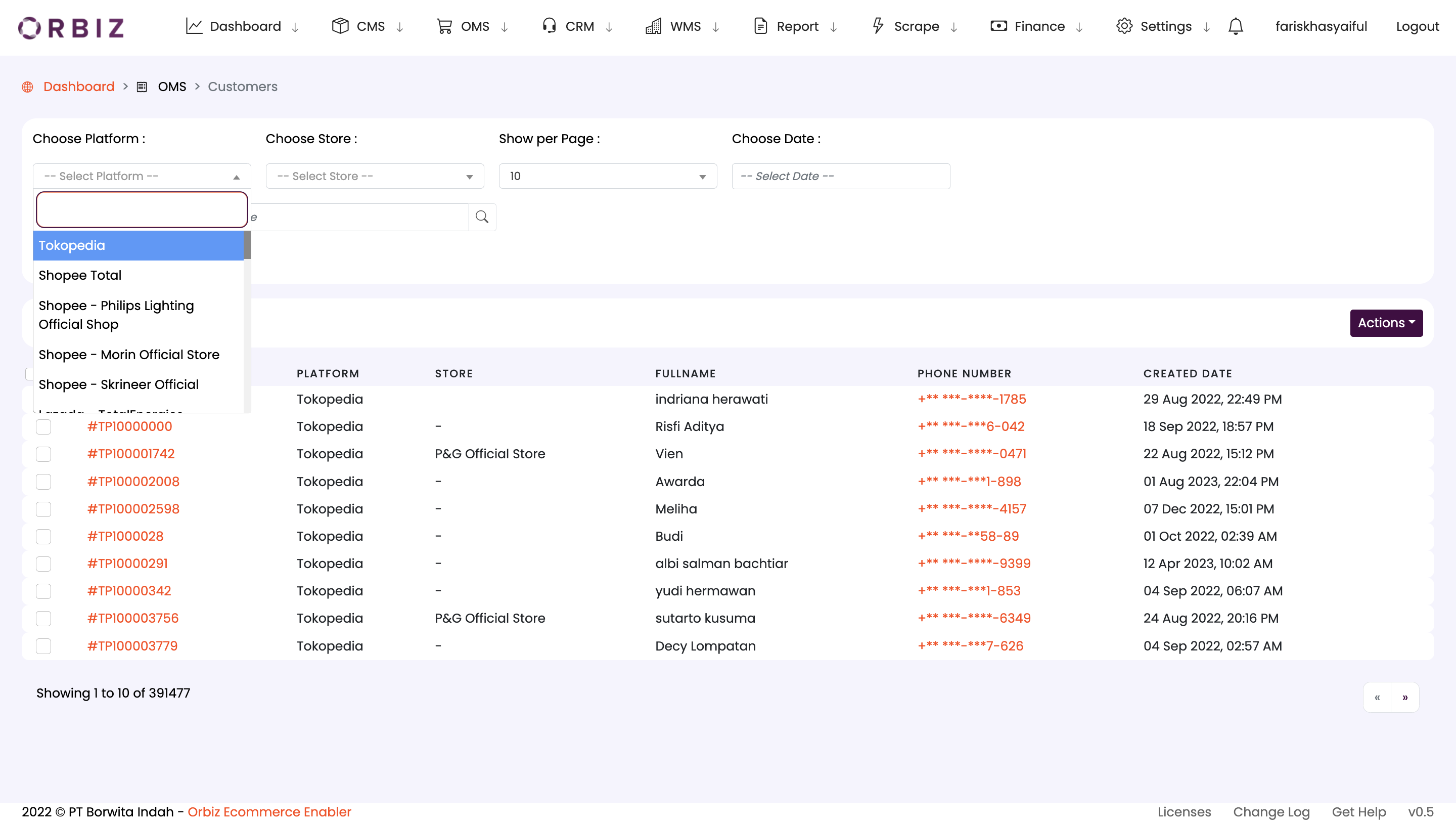Expand the Settings menu arrow
The width and height of the screenshot is (1456, 822).
(1206, 27)
